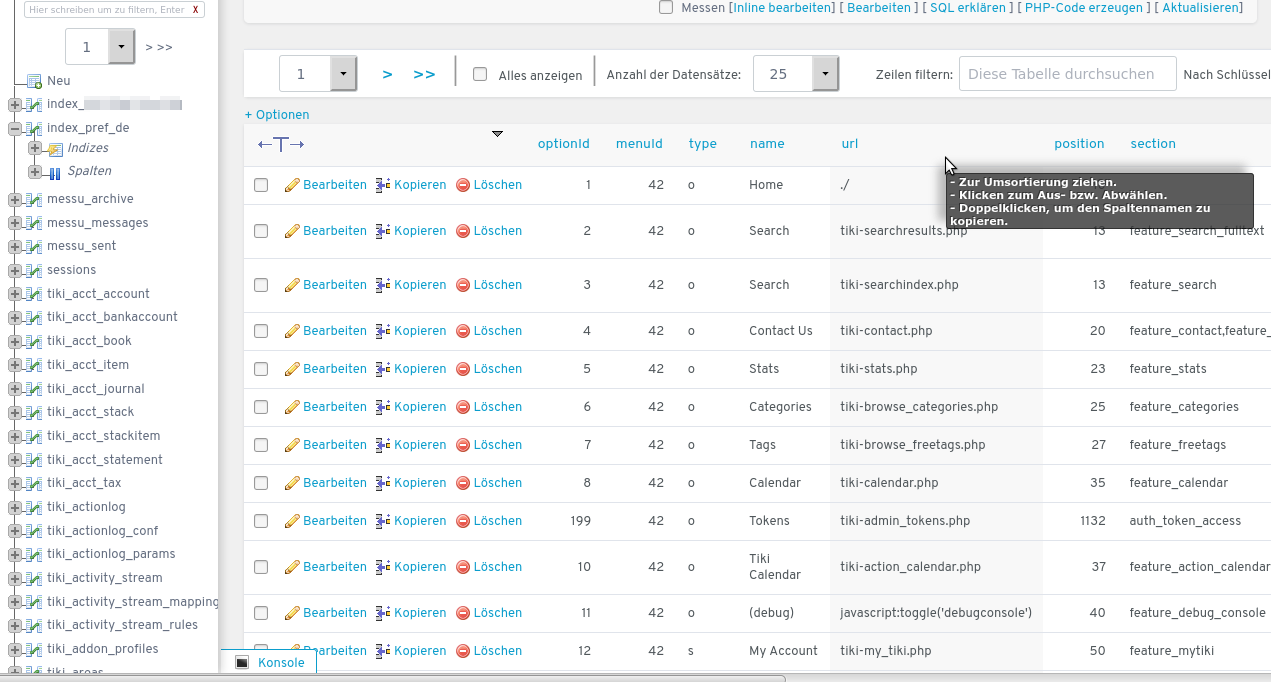Click the pencil icon in Contact Us row
Screen dimensions: 1271x682
[x=292, y=331]
